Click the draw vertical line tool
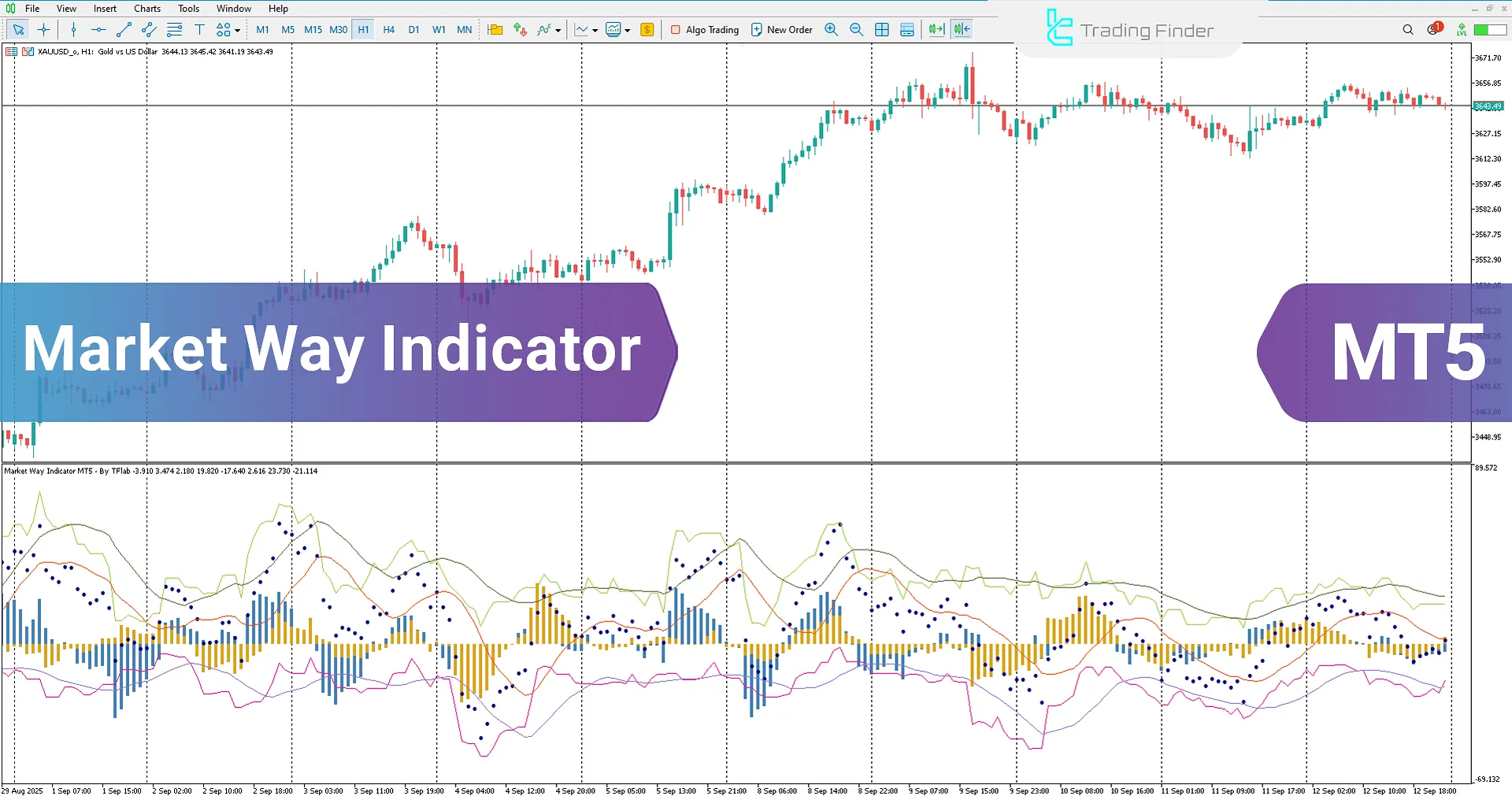 tap(73, 30)
